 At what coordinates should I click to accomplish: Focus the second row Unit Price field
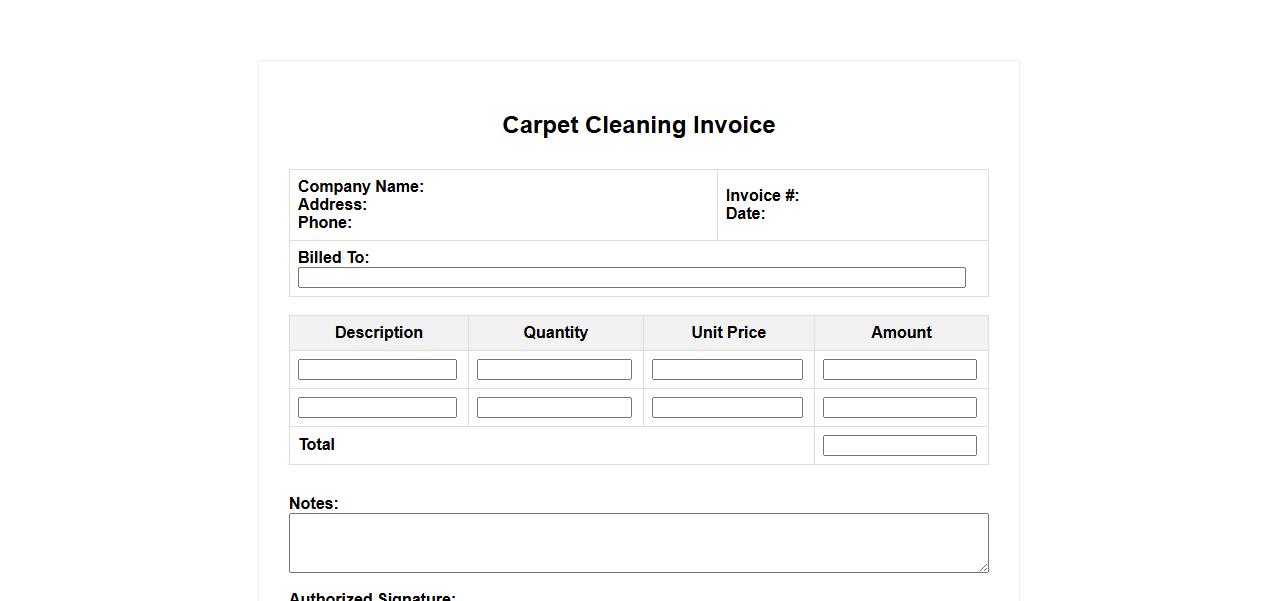[x=727, y=407]
